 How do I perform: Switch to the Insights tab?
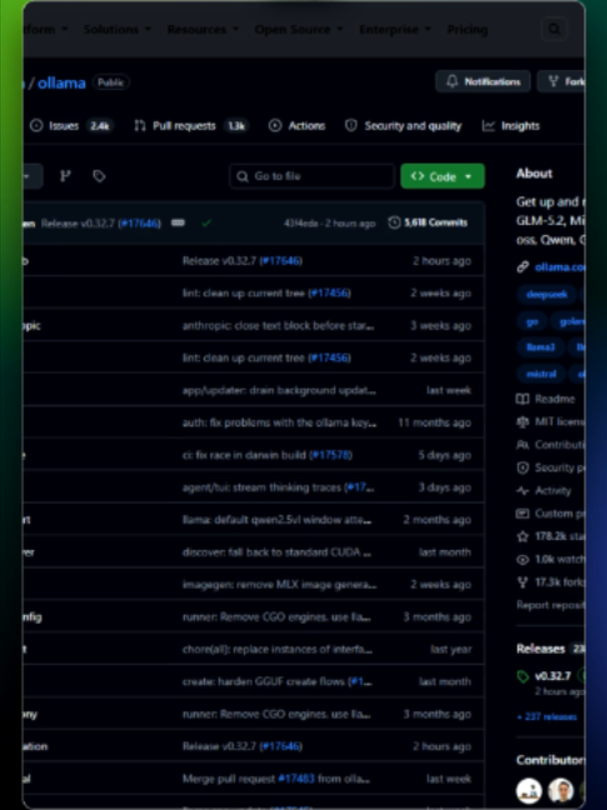point(511,126)
